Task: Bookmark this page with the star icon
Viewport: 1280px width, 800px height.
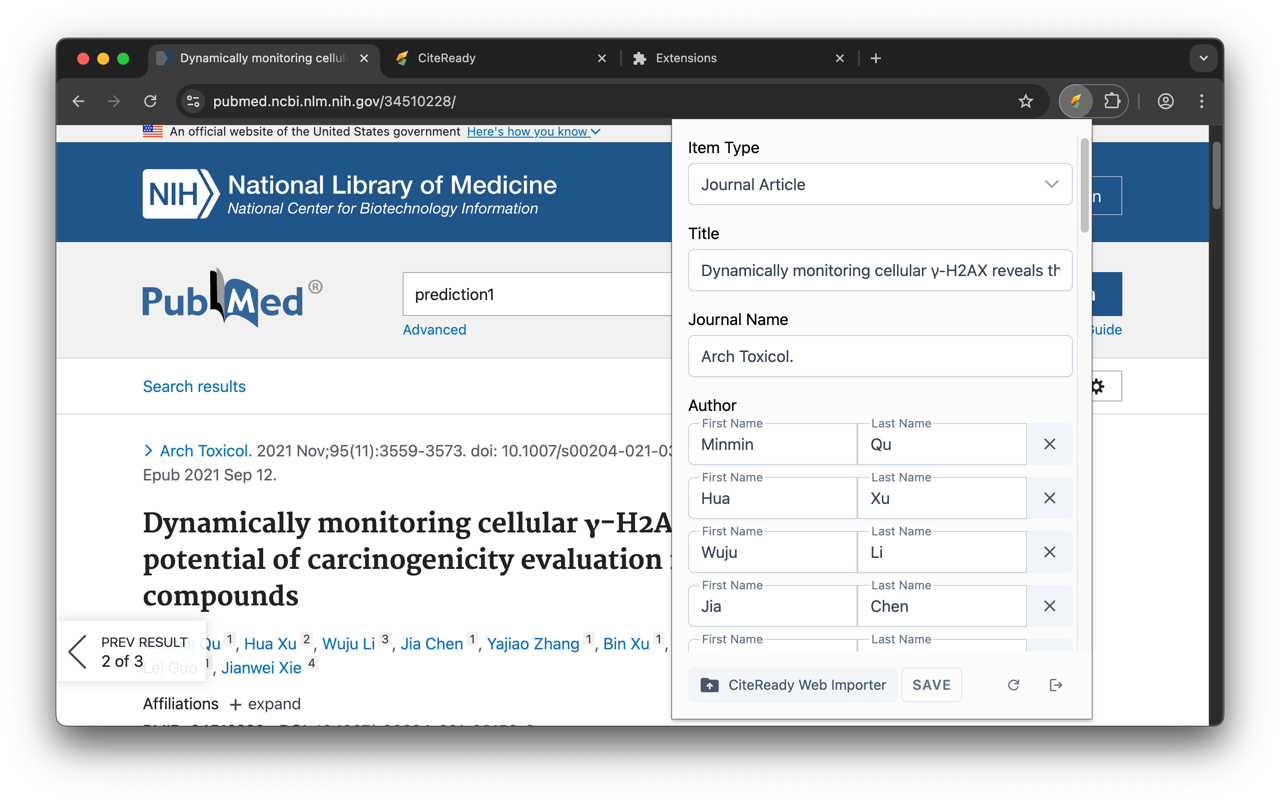Action: pos(1025,101)
